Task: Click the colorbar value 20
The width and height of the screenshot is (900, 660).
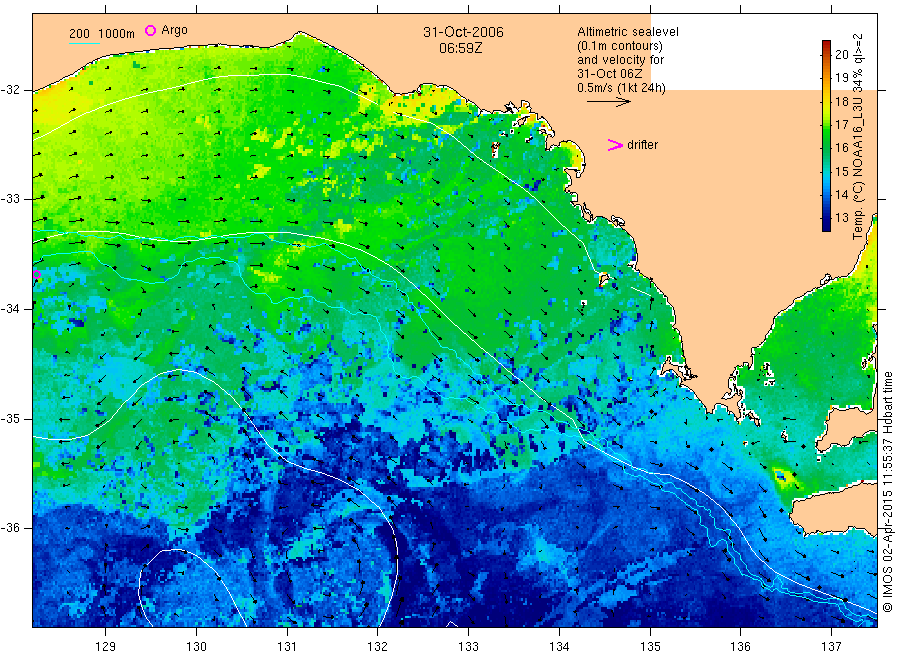Action: click(841, 55)
